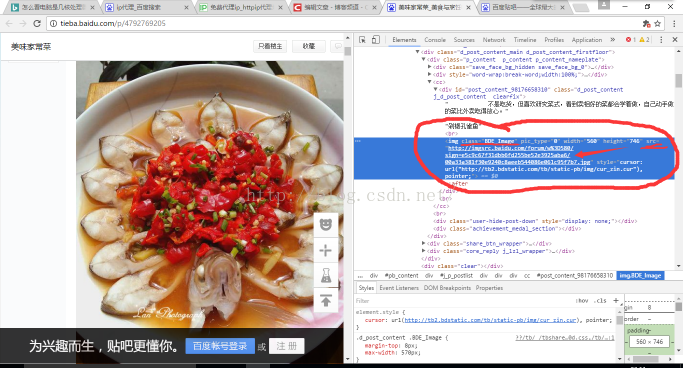Collapse the post_content_98176658310 div node
The height and width of the screenshot is (368, 683).
[435, 89]
